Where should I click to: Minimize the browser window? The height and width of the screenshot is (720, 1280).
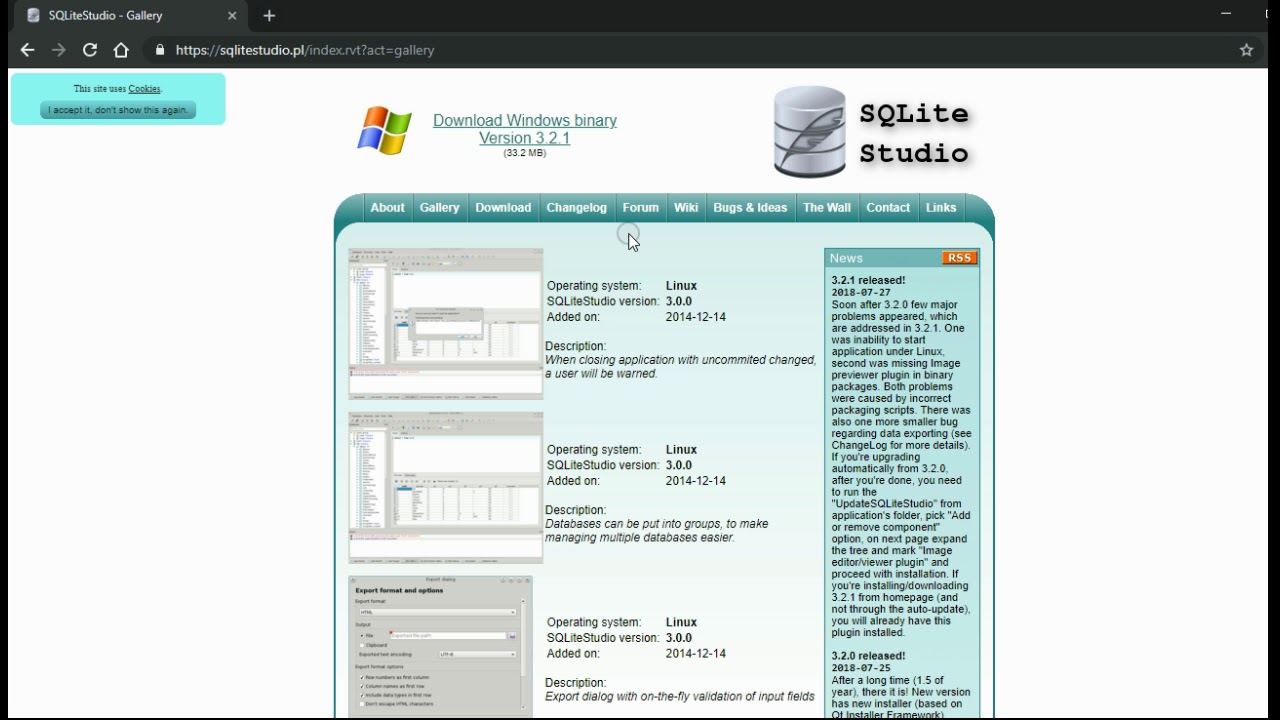[1226, 14]
